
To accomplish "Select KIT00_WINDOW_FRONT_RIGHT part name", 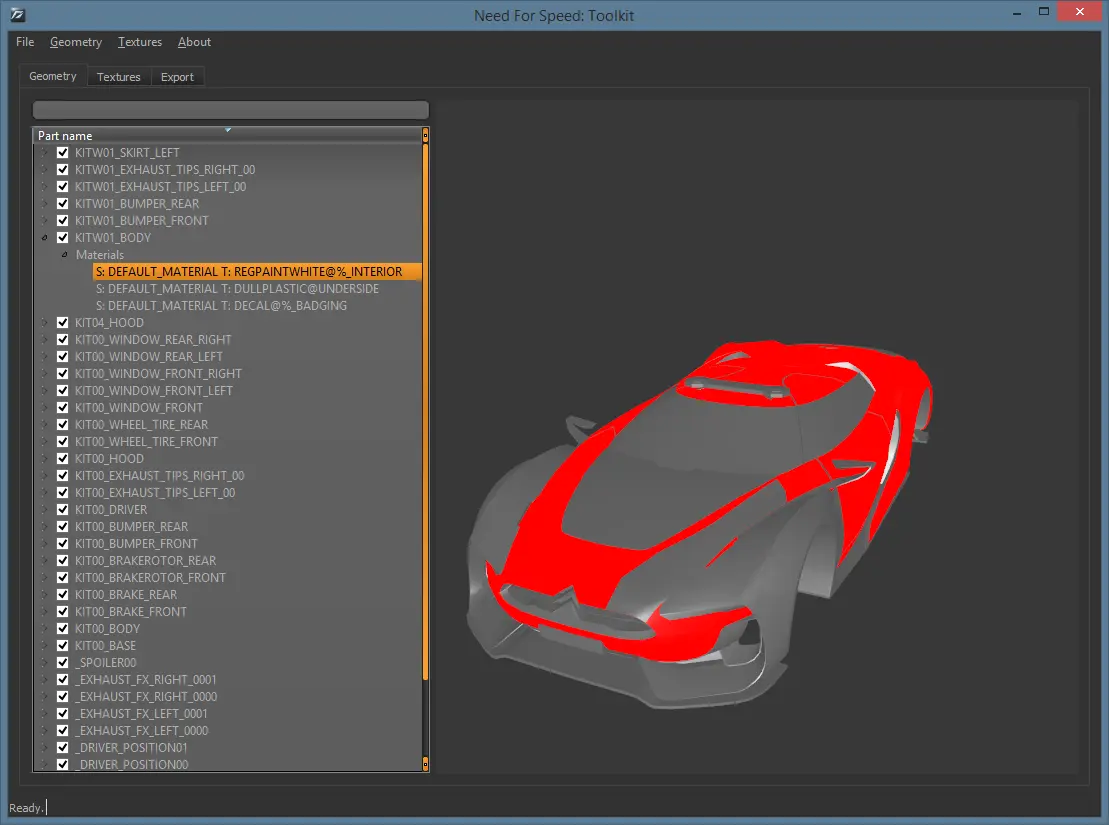I will point(158,374).
